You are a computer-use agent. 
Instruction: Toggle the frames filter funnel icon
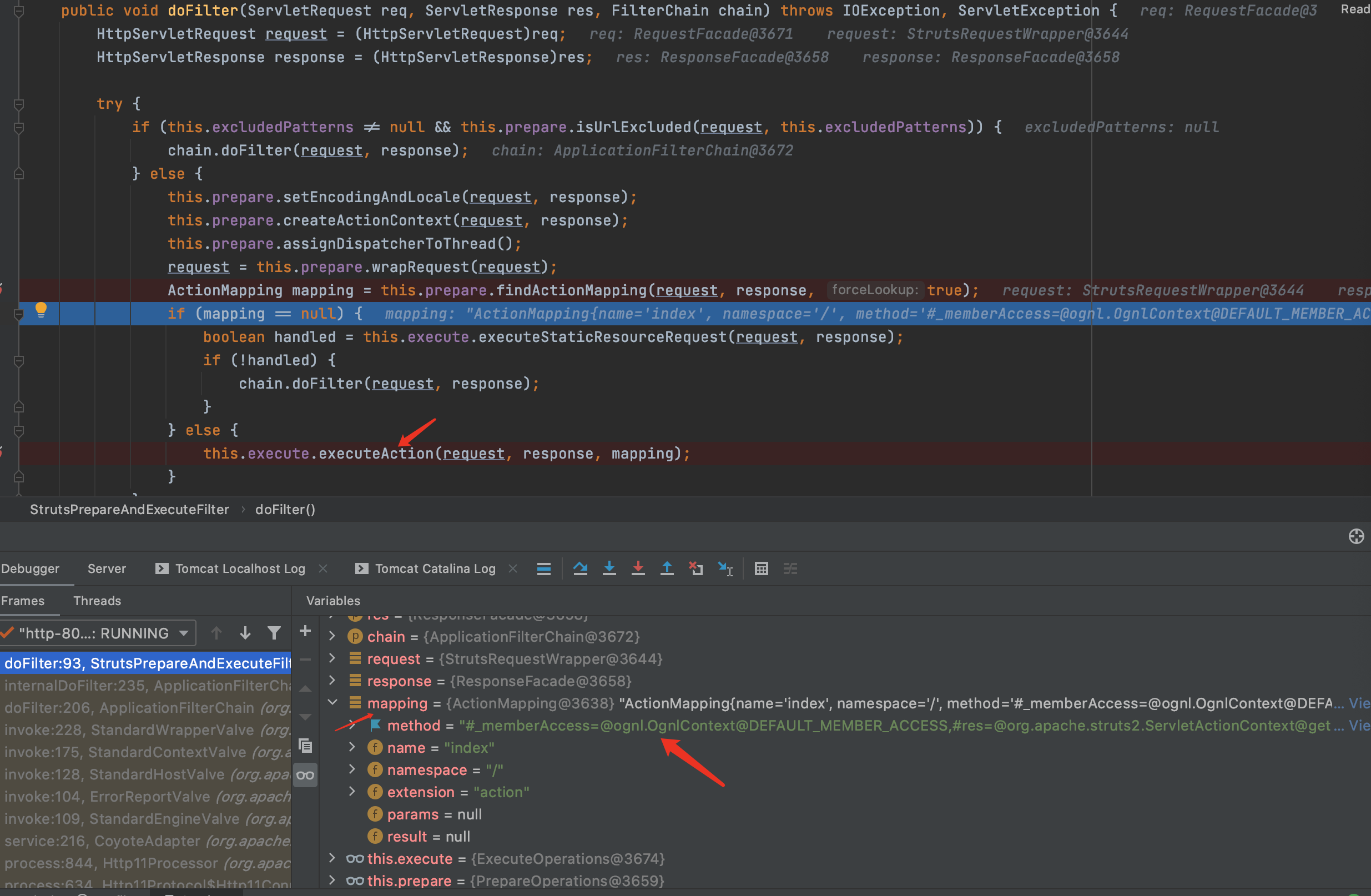[274, 633]
